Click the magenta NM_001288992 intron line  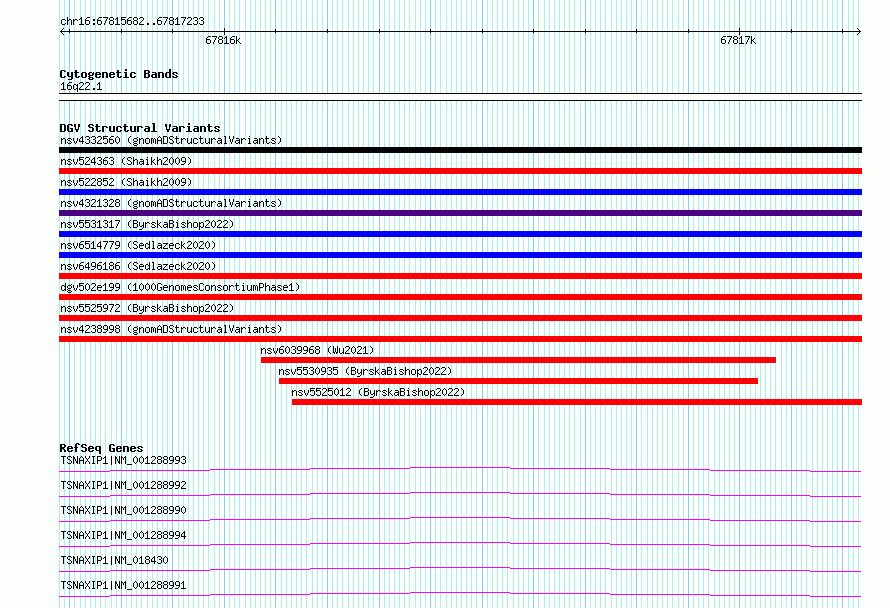click(x=460, y=494)
